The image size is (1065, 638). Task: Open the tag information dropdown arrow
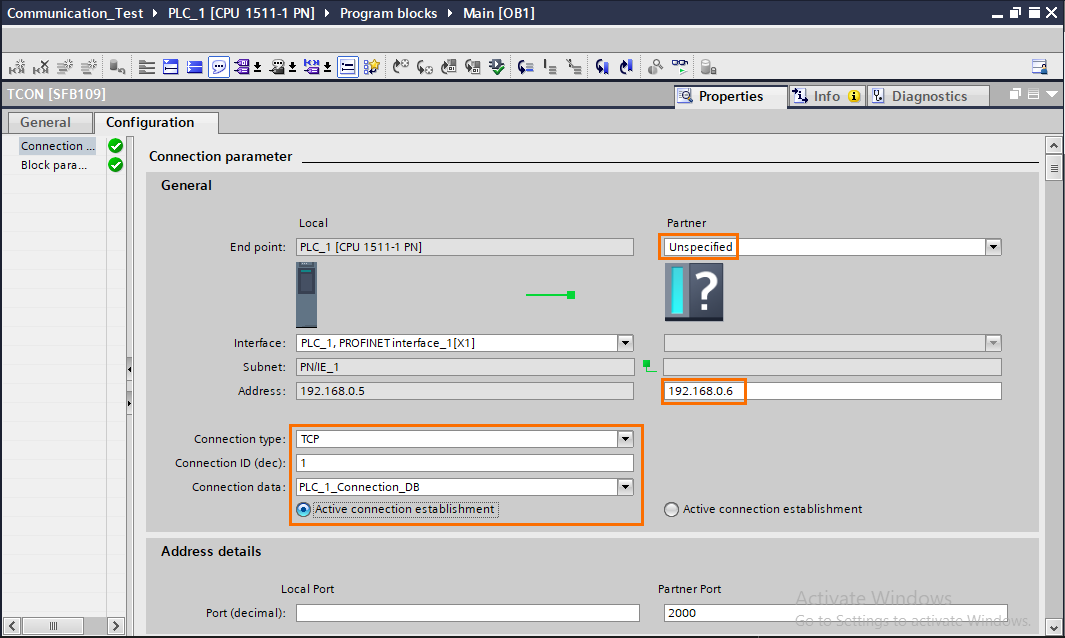tap(292, 67)
